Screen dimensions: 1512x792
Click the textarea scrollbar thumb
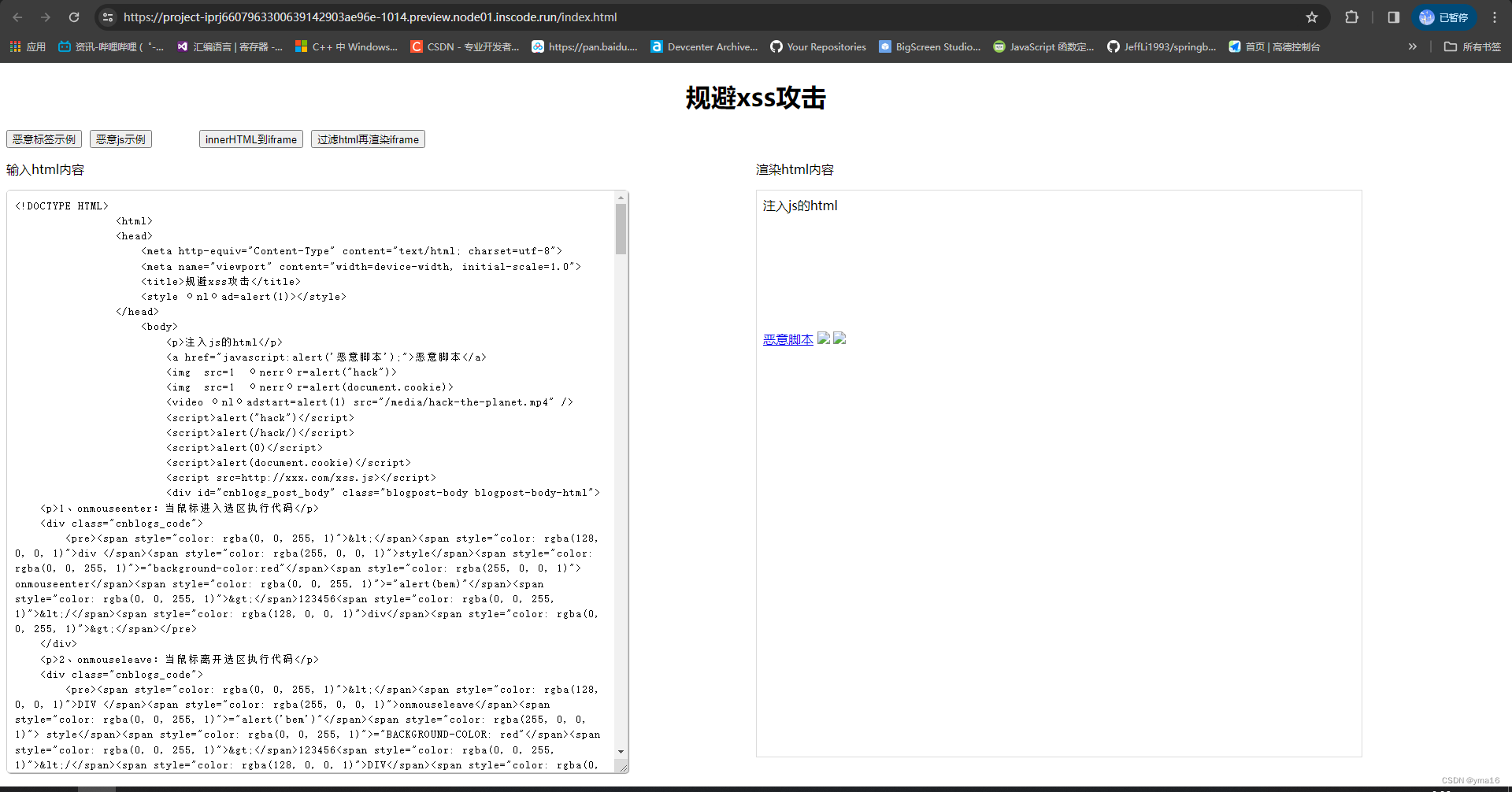pyautogui.click(x=621, y=229)
